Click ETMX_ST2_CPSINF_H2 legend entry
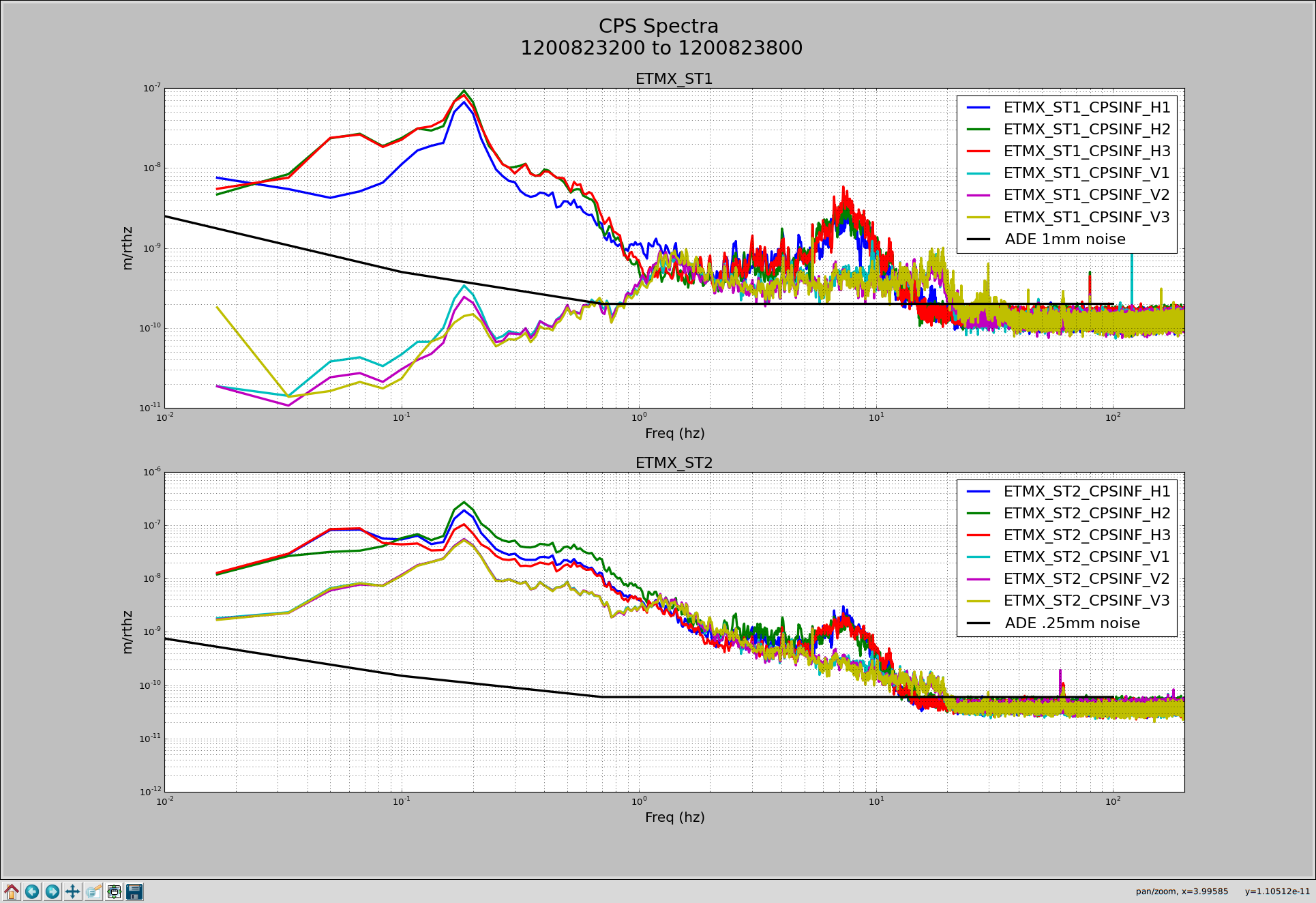This screenshot has height=903, width=1316. point(1086,513)
